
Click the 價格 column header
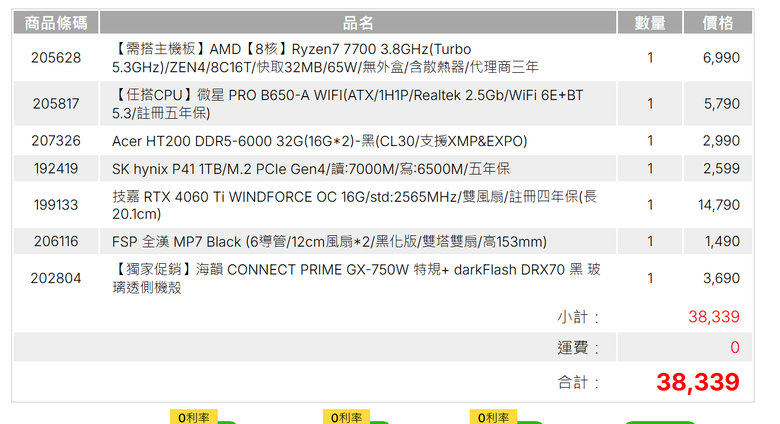(717, 23)
